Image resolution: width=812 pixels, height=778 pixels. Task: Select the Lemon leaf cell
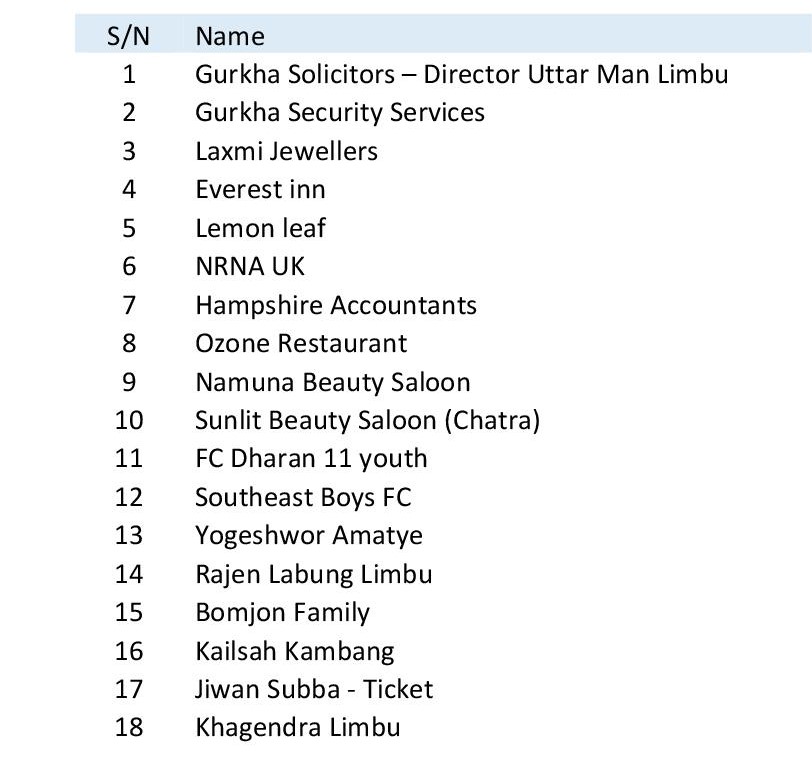point(260,228)
